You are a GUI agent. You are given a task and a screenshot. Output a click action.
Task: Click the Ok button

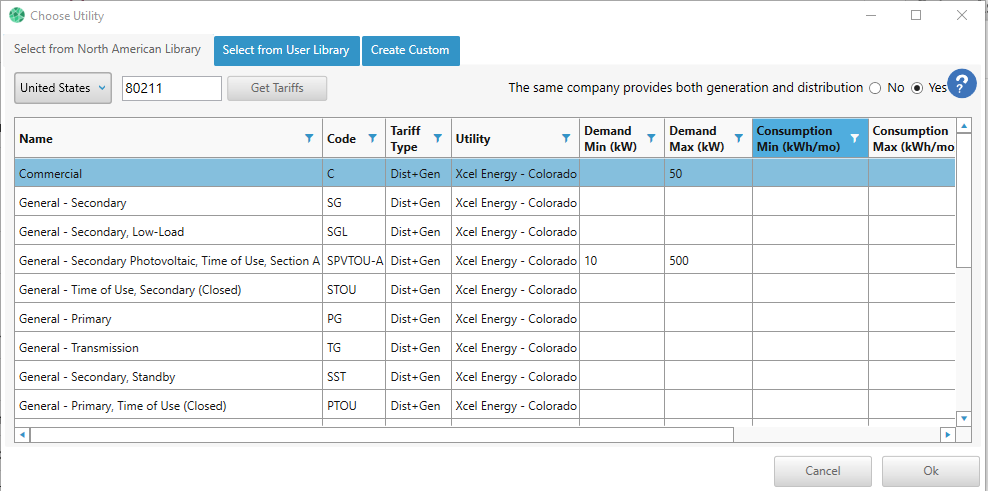[x=930, y=471]
